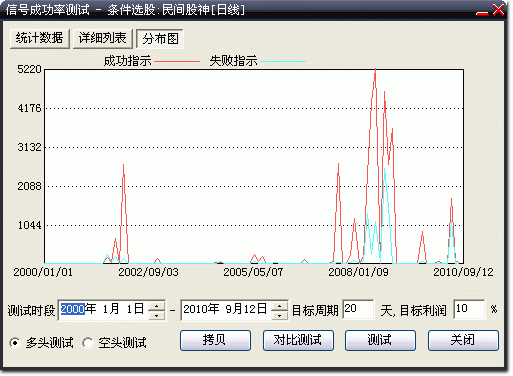
Task: Decrease the end date with down arrow
Action: click(280, 315)
